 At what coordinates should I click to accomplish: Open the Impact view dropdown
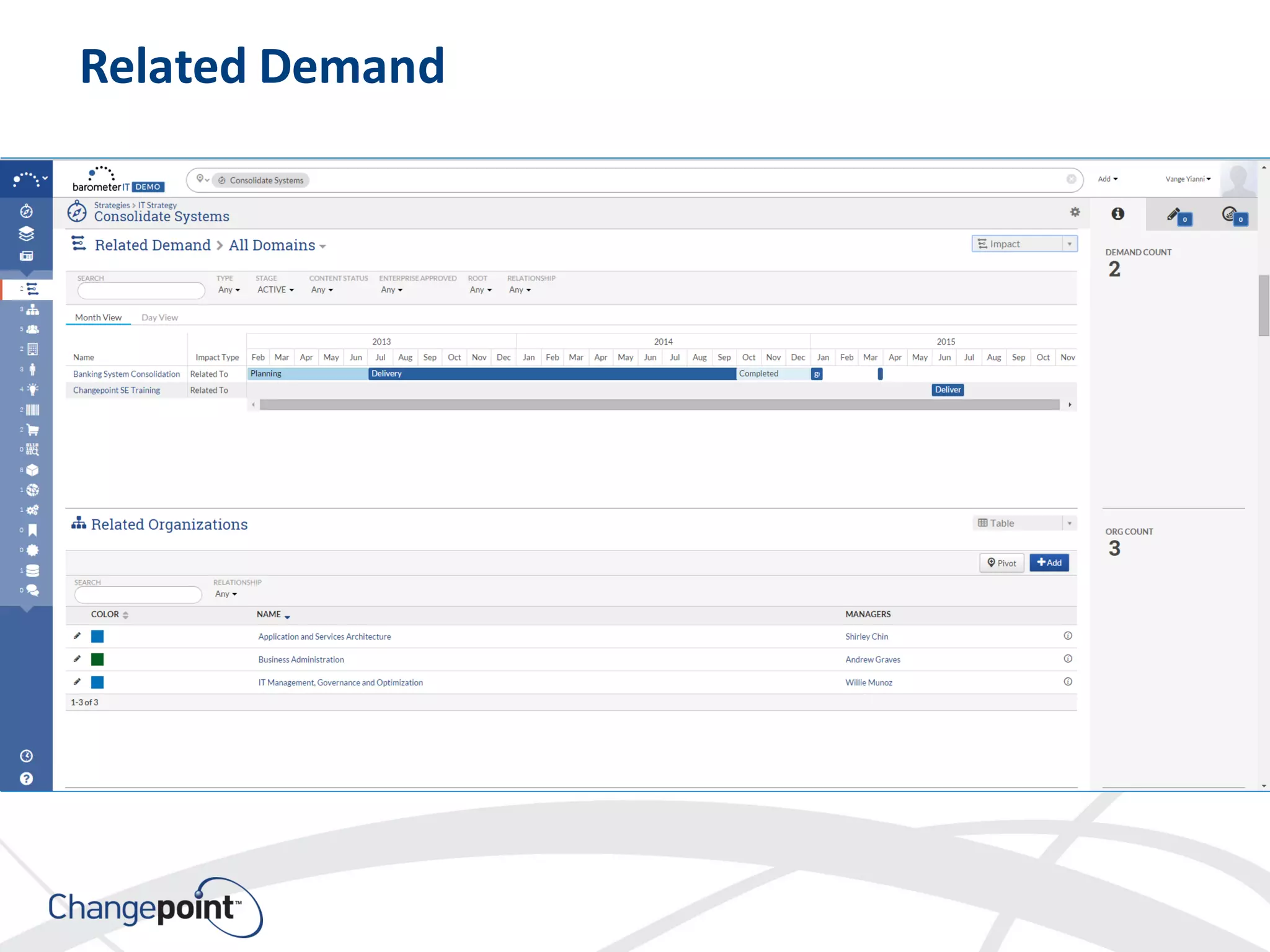pos(1024,244)
